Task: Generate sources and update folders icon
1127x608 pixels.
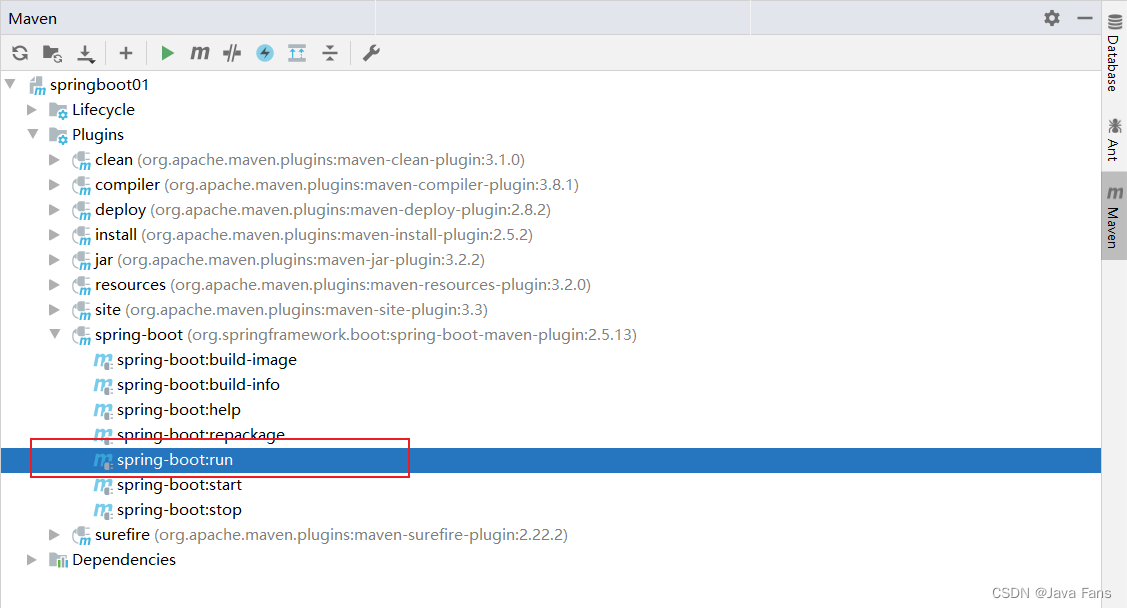Action: coord(52,52)
